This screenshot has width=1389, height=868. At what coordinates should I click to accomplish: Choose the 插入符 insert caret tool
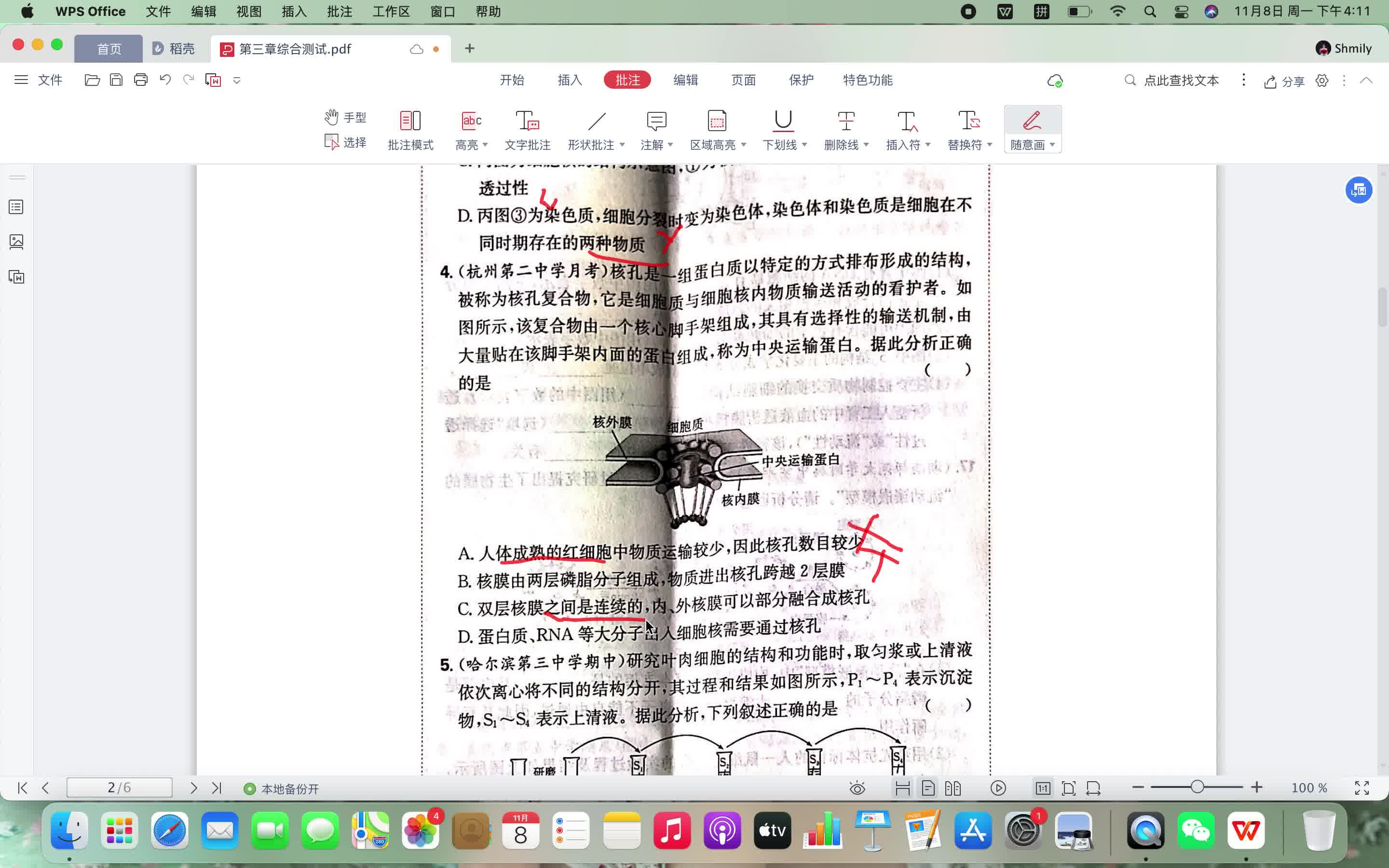click(908, 121)
